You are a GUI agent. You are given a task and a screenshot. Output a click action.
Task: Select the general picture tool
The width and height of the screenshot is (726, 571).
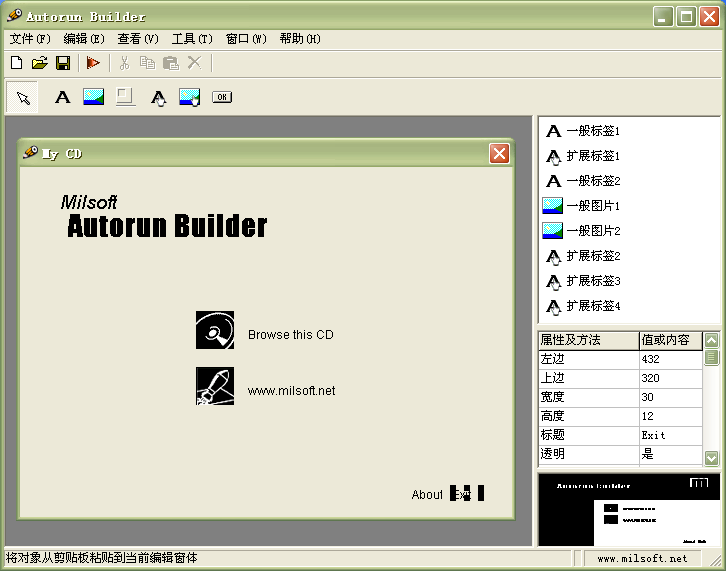click(93, 97)
